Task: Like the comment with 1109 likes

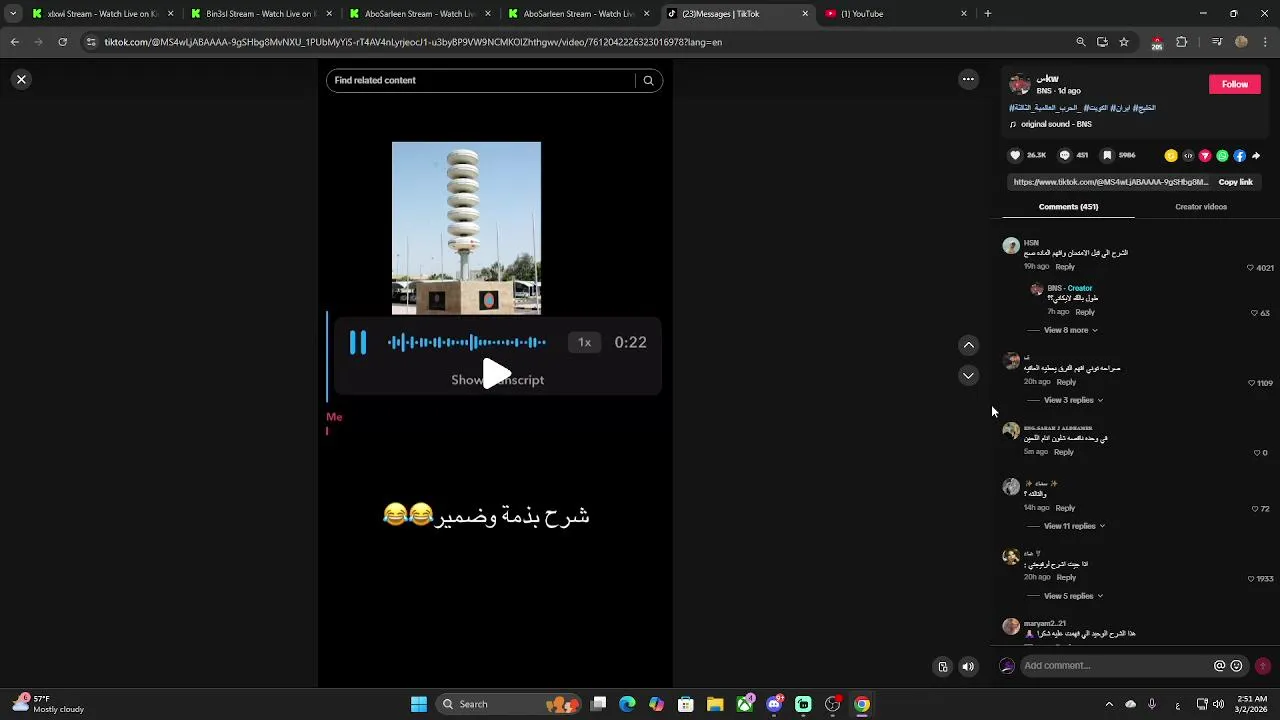Action: [1251, 383]
